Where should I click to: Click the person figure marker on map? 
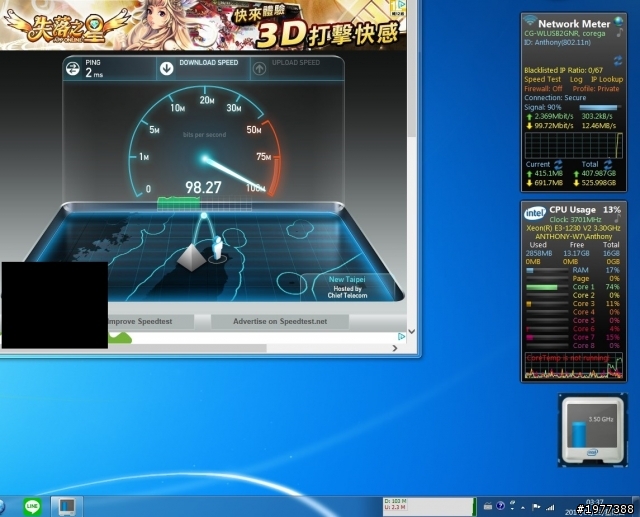218,248
